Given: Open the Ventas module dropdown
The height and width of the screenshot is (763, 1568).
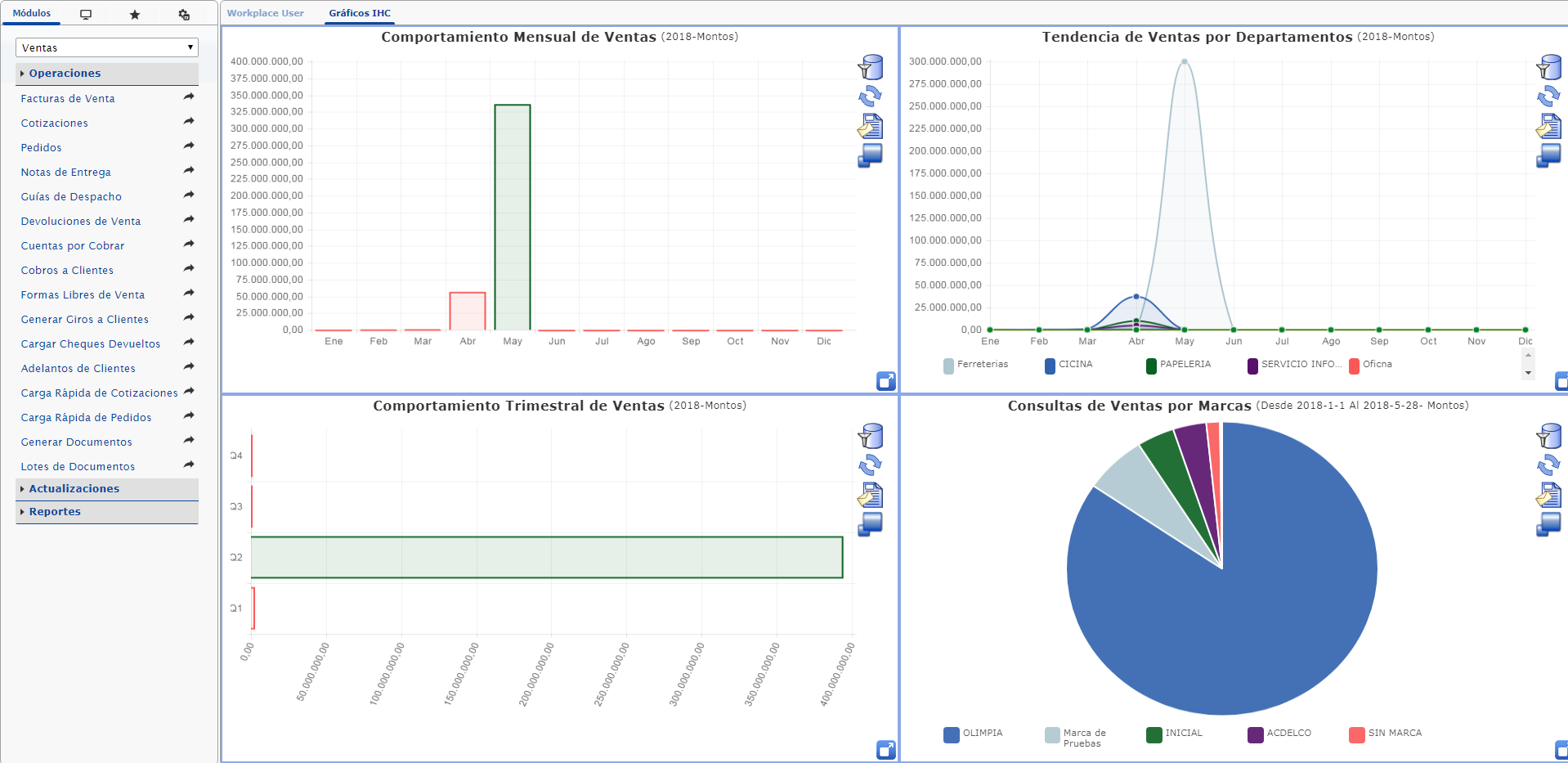Looking at the screenshot, I should click(107, 47).
